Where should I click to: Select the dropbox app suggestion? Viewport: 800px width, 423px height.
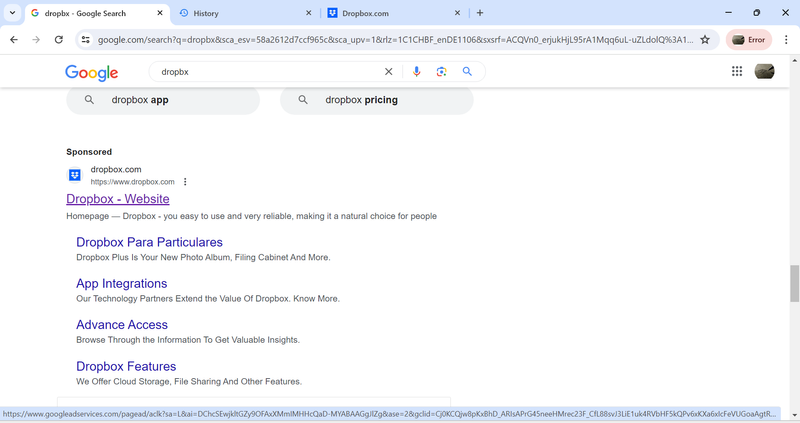point(163,100)
